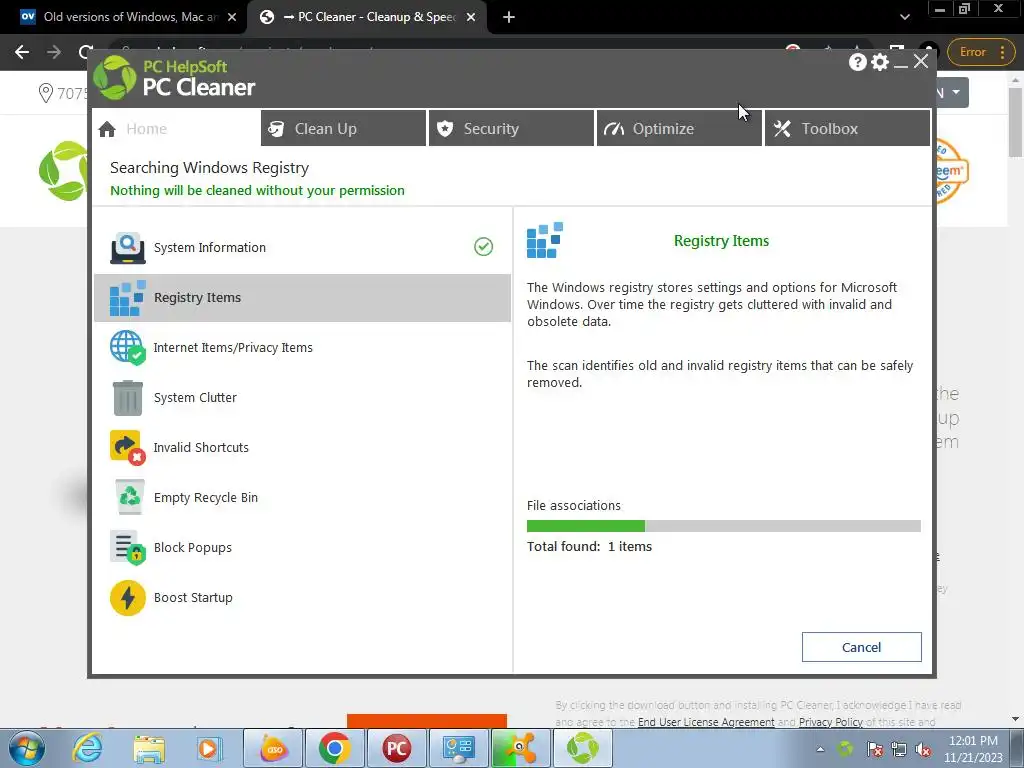The image size is (1024, 768).
Task: Select the System Information row label
Action: [x=210, y=248]
